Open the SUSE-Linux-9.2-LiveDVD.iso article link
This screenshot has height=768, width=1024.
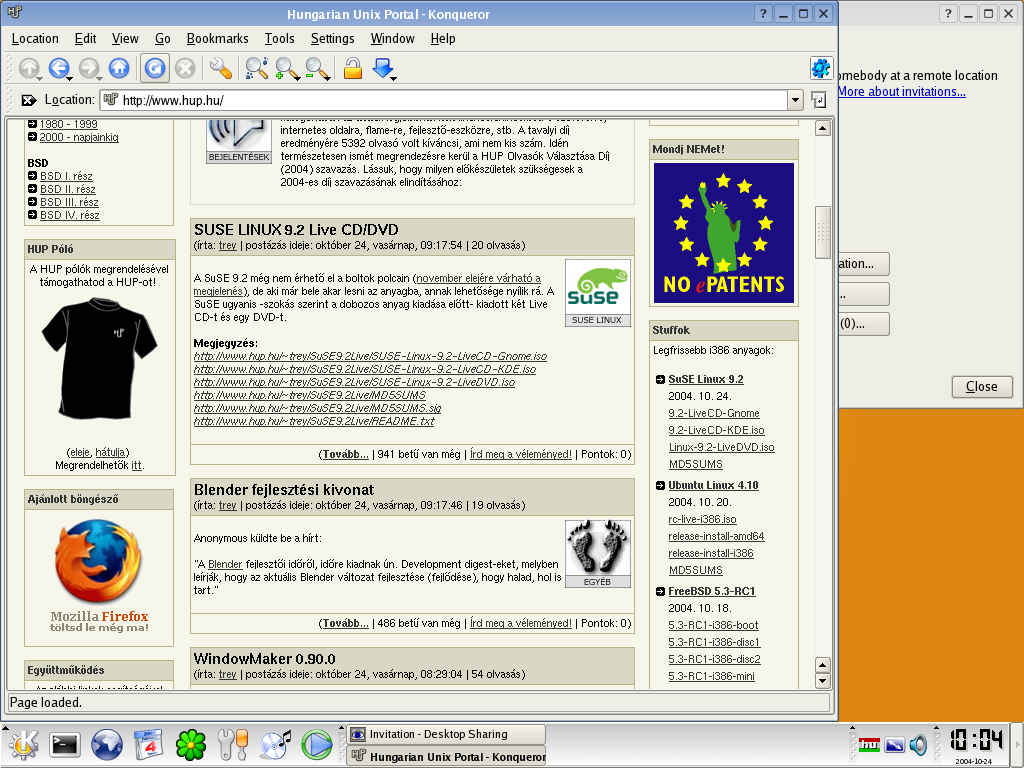[x=354, y=382]
